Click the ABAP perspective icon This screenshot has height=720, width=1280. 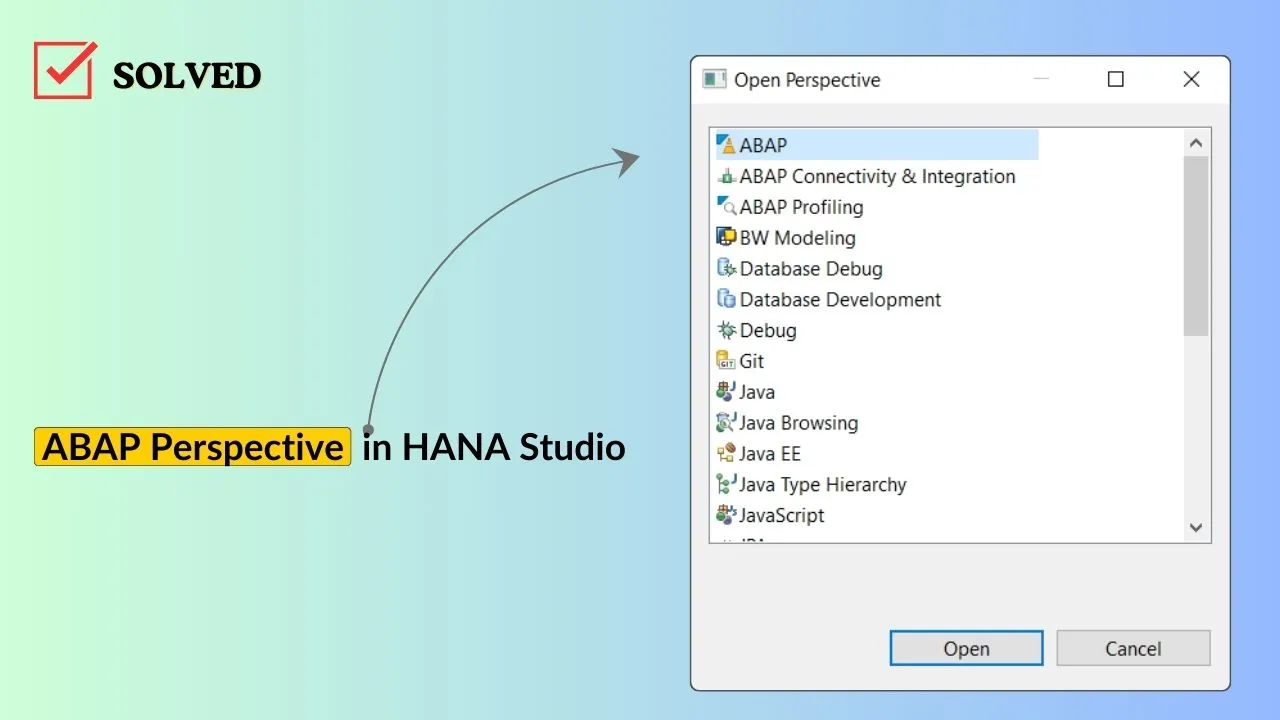pos(727,145)
